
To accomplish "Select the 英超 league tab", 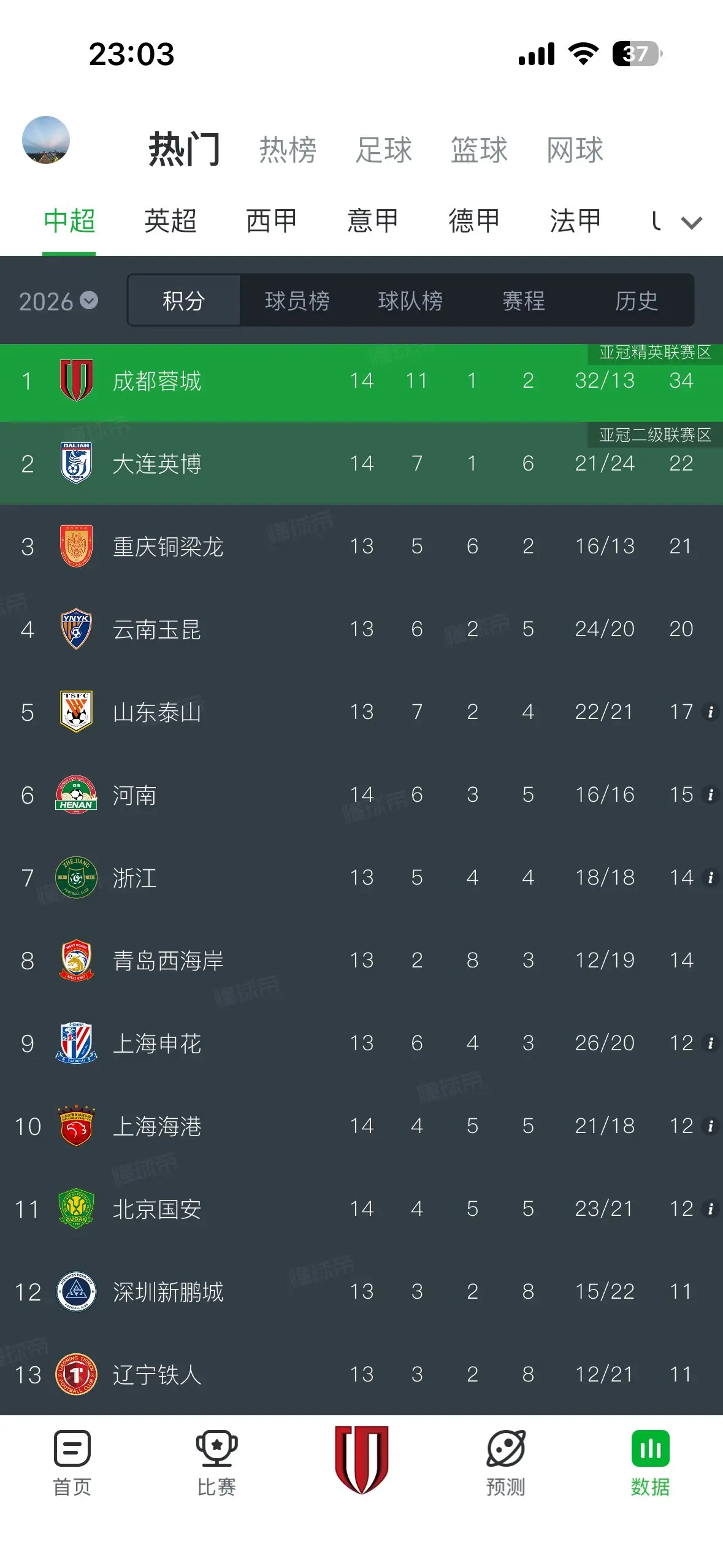I will click(170, 221).
